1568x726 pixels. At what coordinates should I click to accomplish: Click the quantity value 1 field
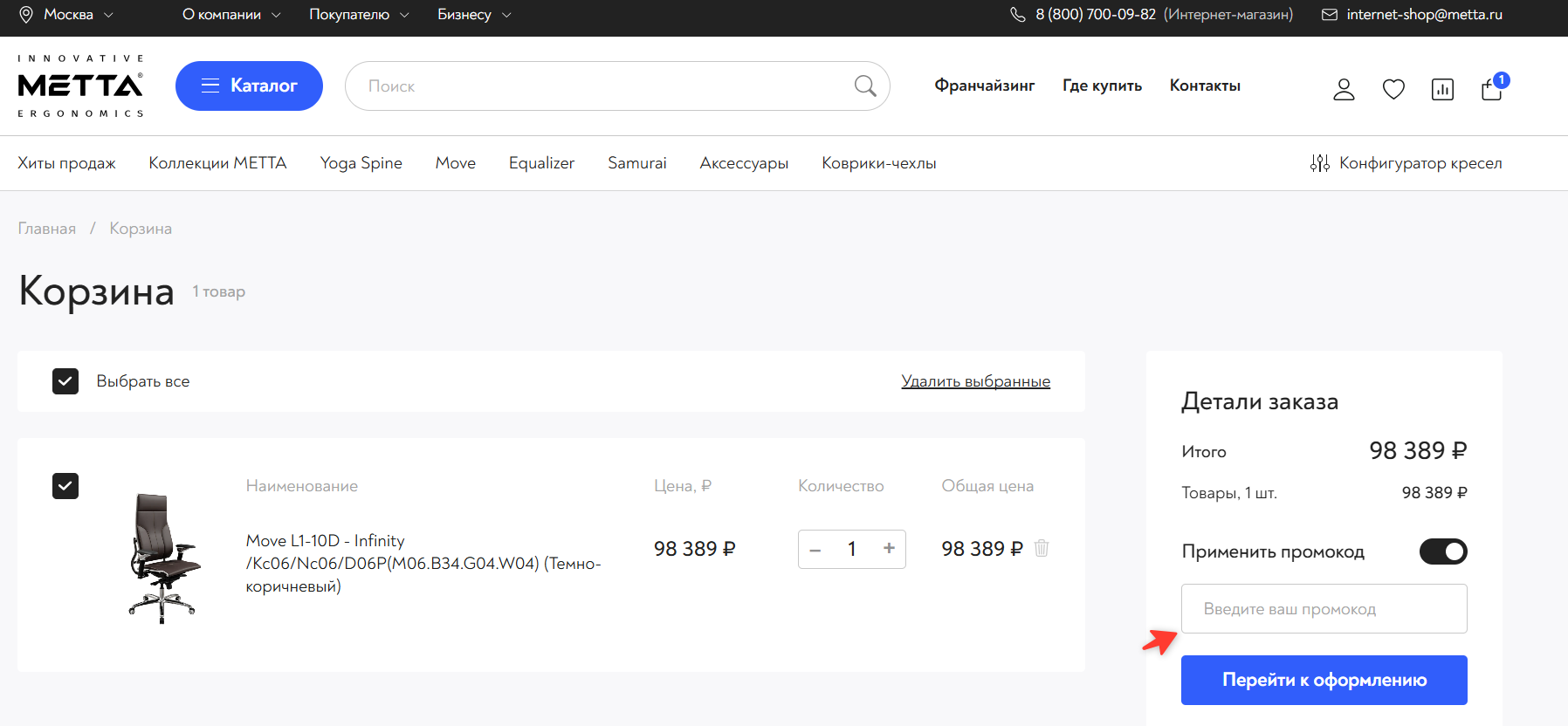[852, 549]
